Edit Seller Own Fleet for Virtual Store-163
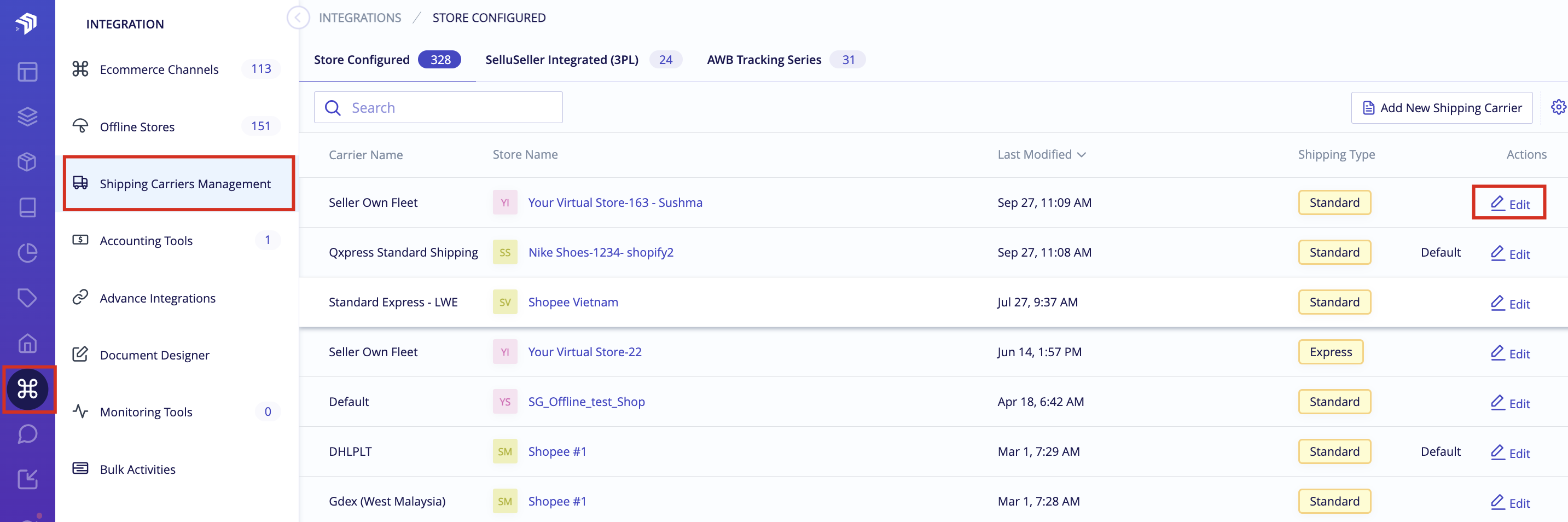The image size is (1568, 522). click(x=1509, y=204)
